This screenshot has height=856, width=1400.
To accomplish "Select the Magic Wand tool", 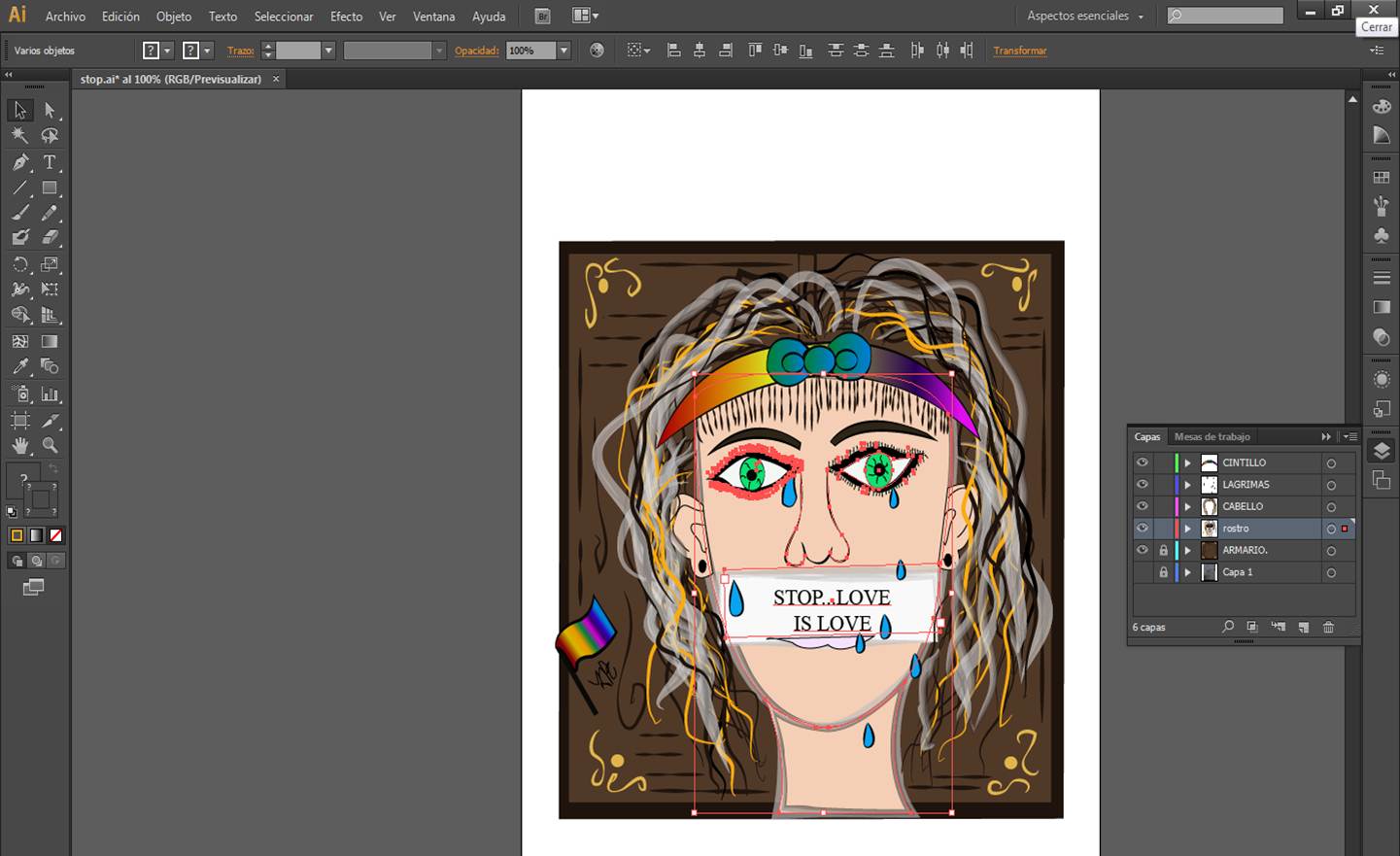I will coord(20,136).
